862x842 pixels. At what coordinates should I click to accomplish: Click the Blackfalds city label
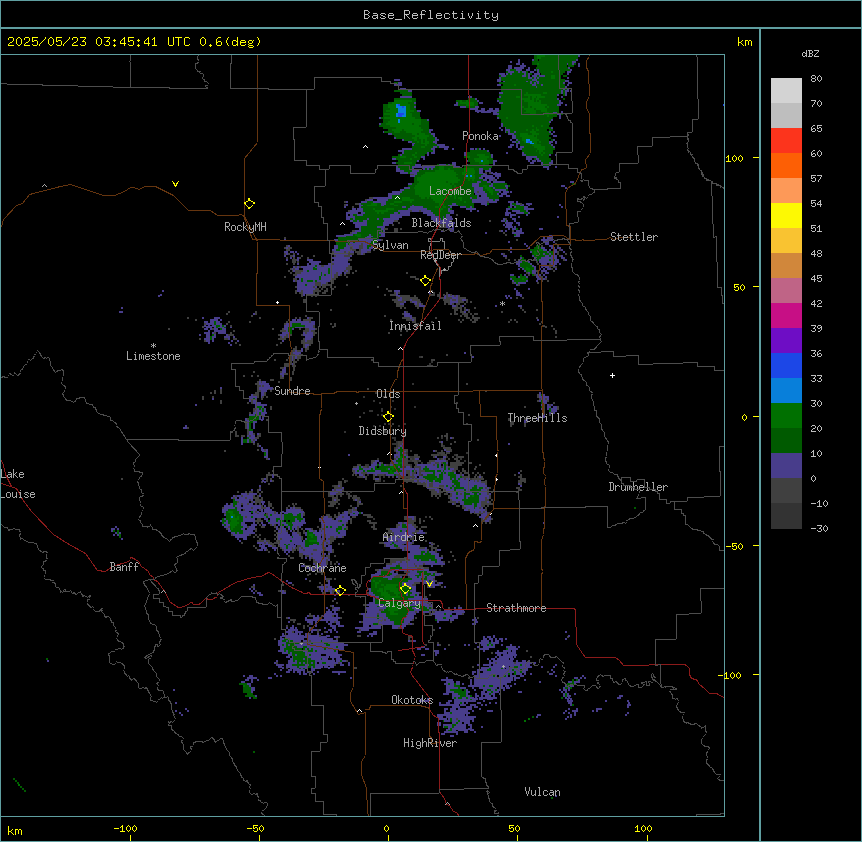pyautogui.click(x=441, y=223)
